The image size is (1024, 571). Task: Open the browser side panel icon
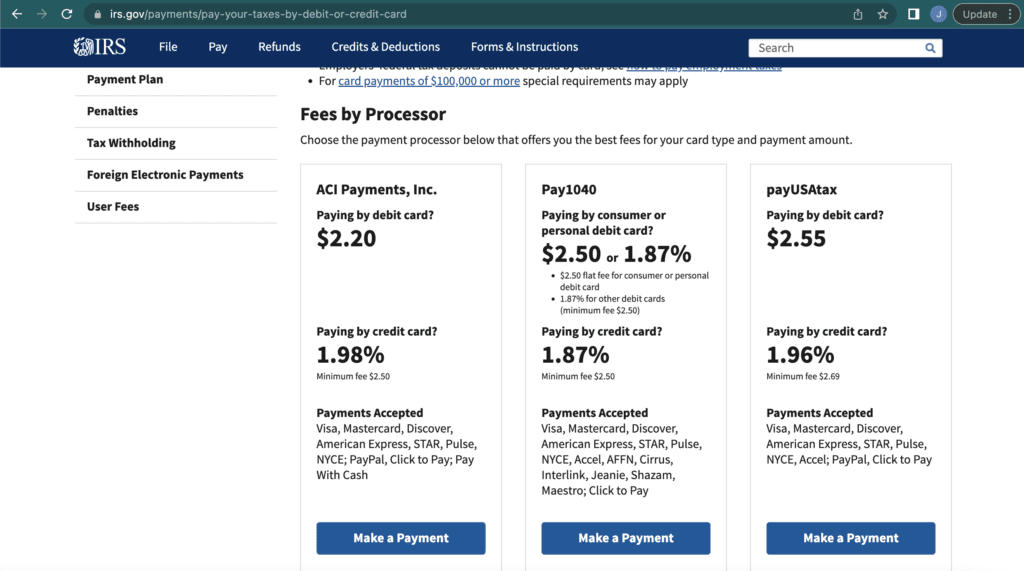913,14
